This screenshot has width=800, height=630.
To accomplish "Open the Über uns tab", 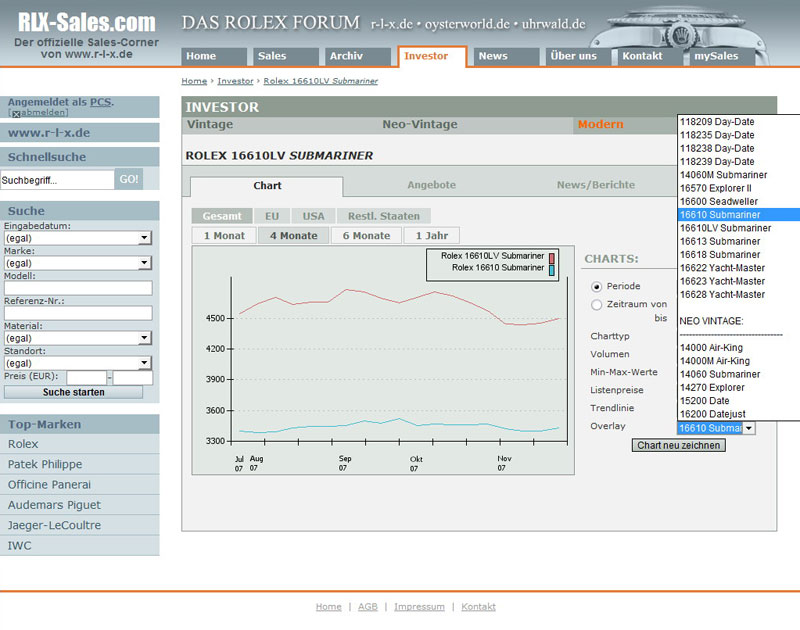I will (578, 56).
